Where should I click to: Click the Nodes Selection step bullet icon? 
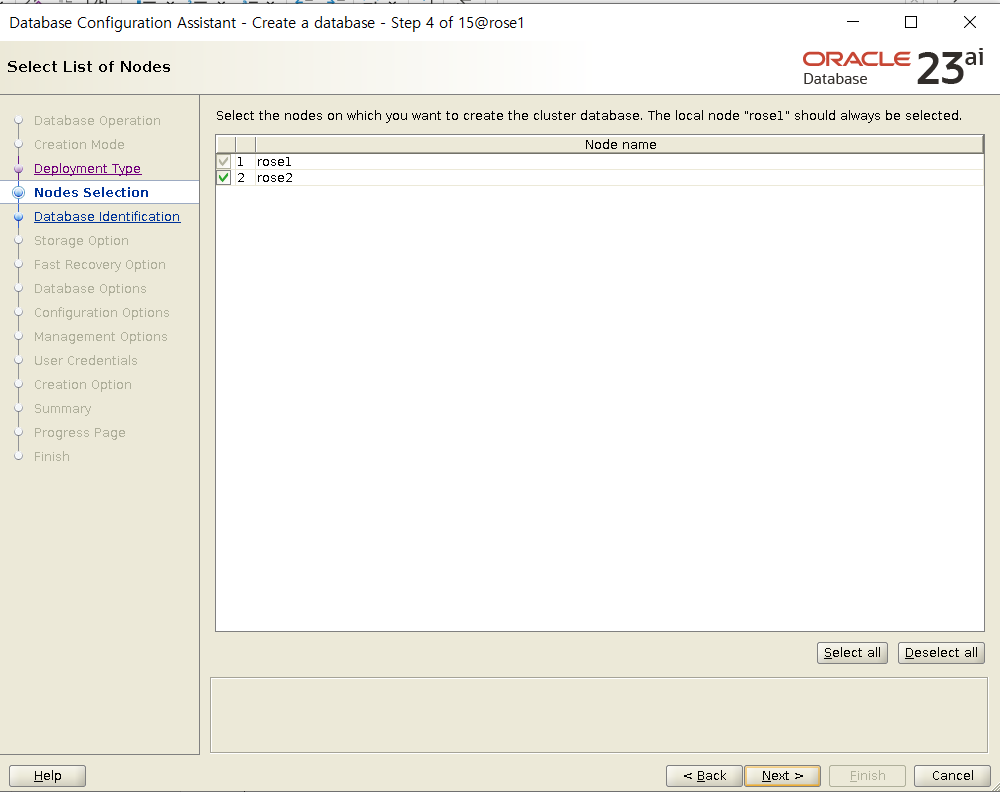18,193
